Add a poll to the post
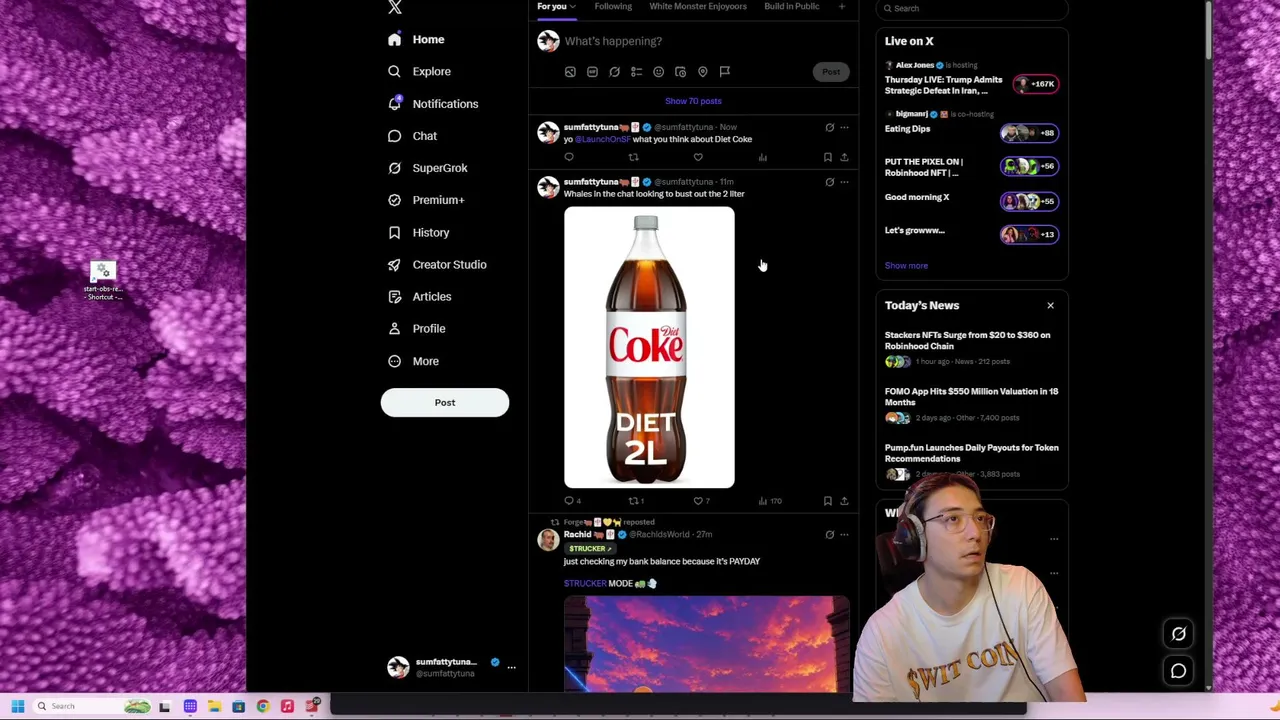This screenshot has height=720, width=1280. (x=636, y=72)
